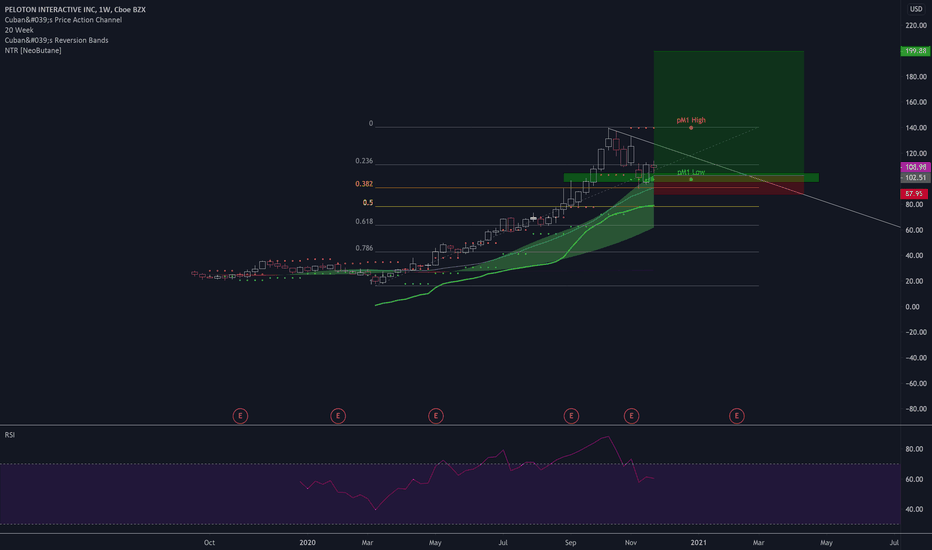Select the orange 0.382 Fibonacci label
The width and height of the screenshot is (932, 550).
point(364,184)
